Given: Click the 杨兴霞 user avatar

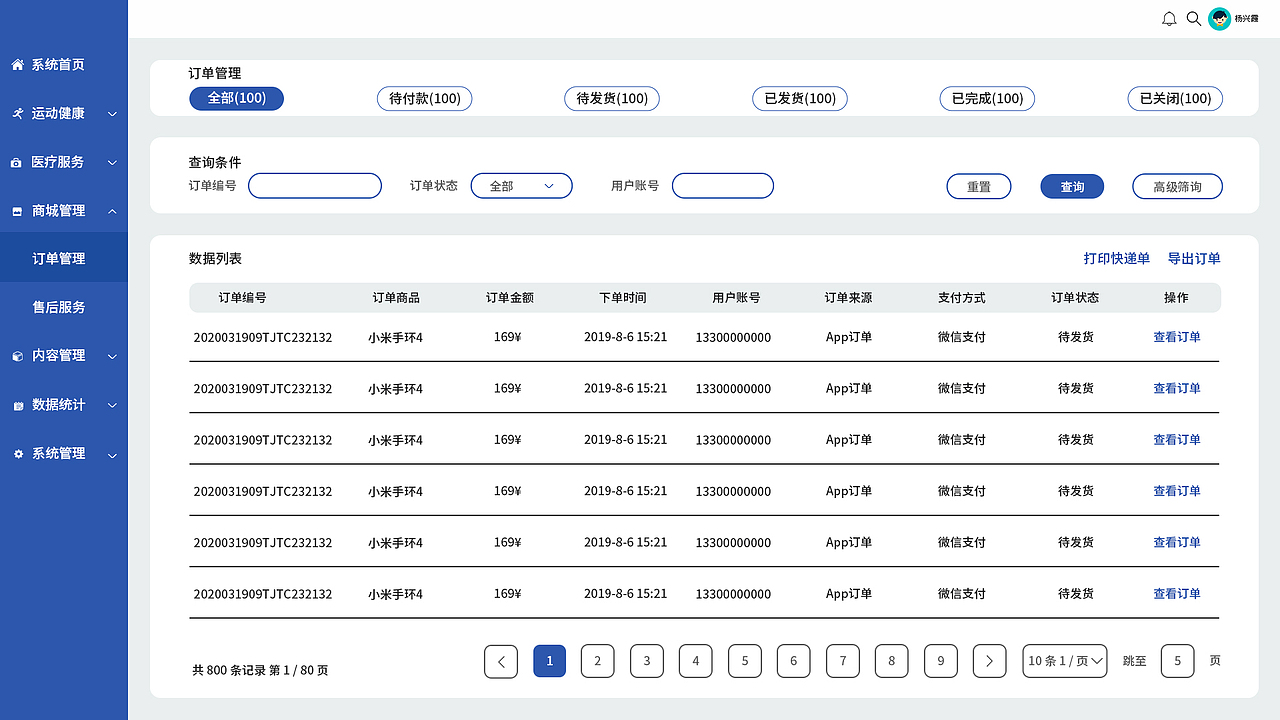Looking at the screenshot, I should (x=1220, y=18).
